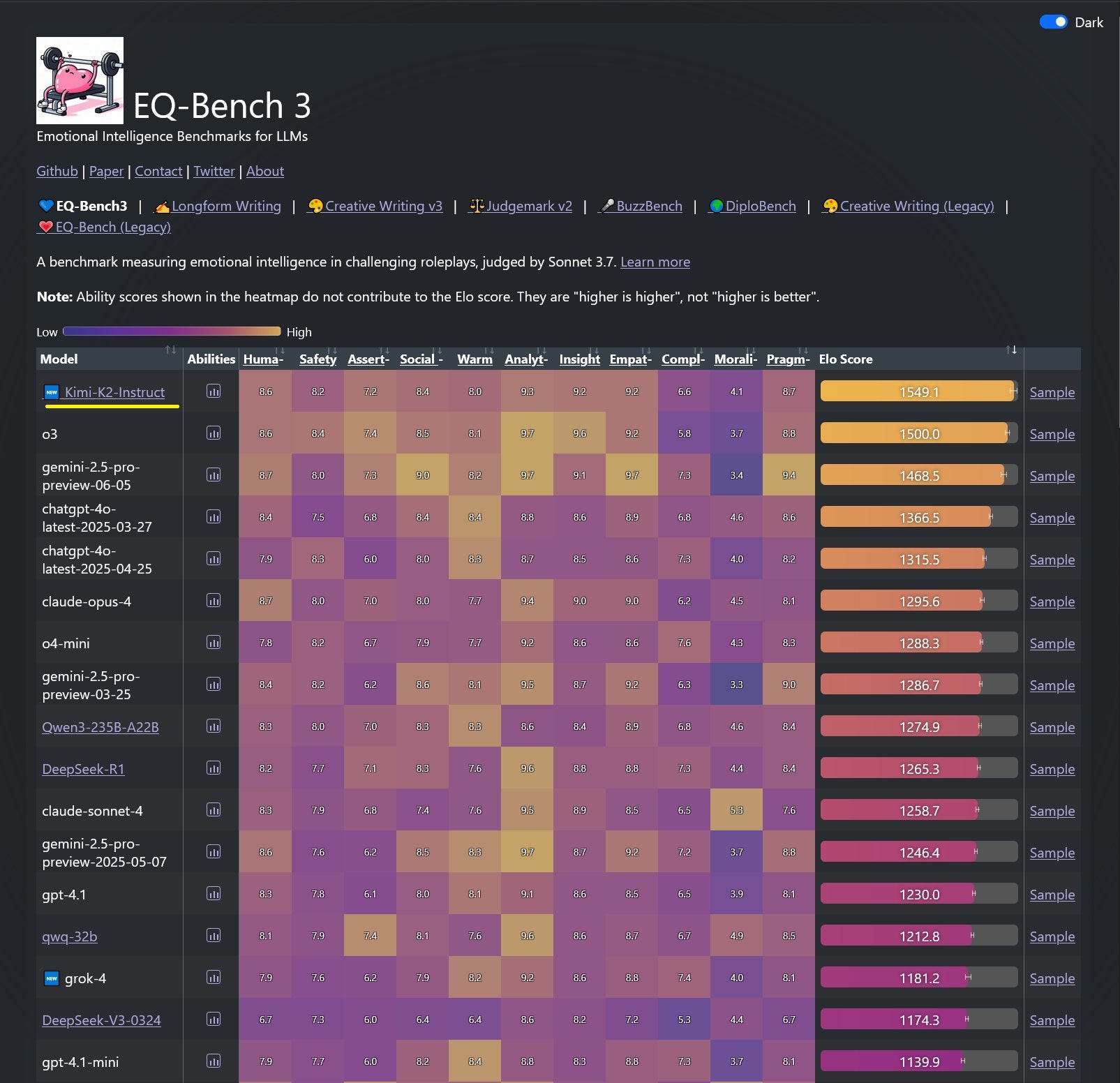Click the Low-High heatmap gradient legend

pos(172,331)
